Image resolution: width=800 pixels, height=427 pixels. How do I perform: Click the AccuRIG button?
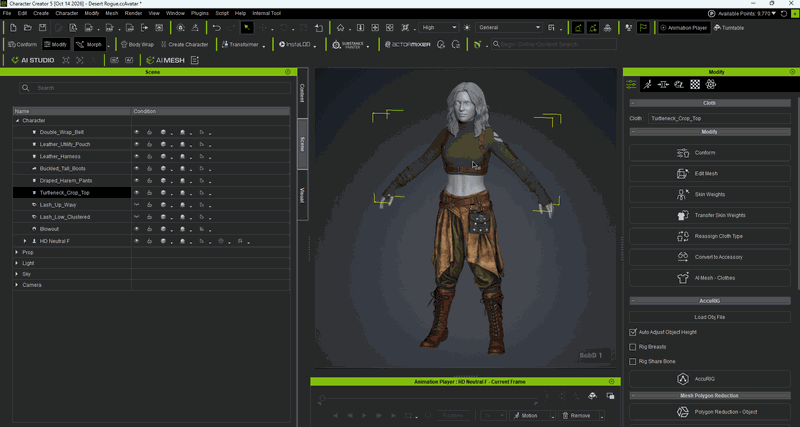point(710,379)
